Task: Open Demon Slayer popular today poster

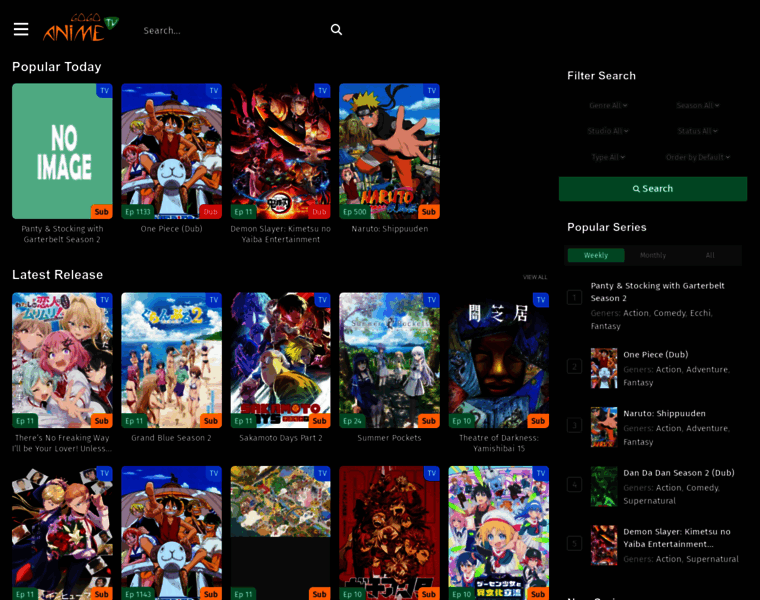Action: [280, 151]
